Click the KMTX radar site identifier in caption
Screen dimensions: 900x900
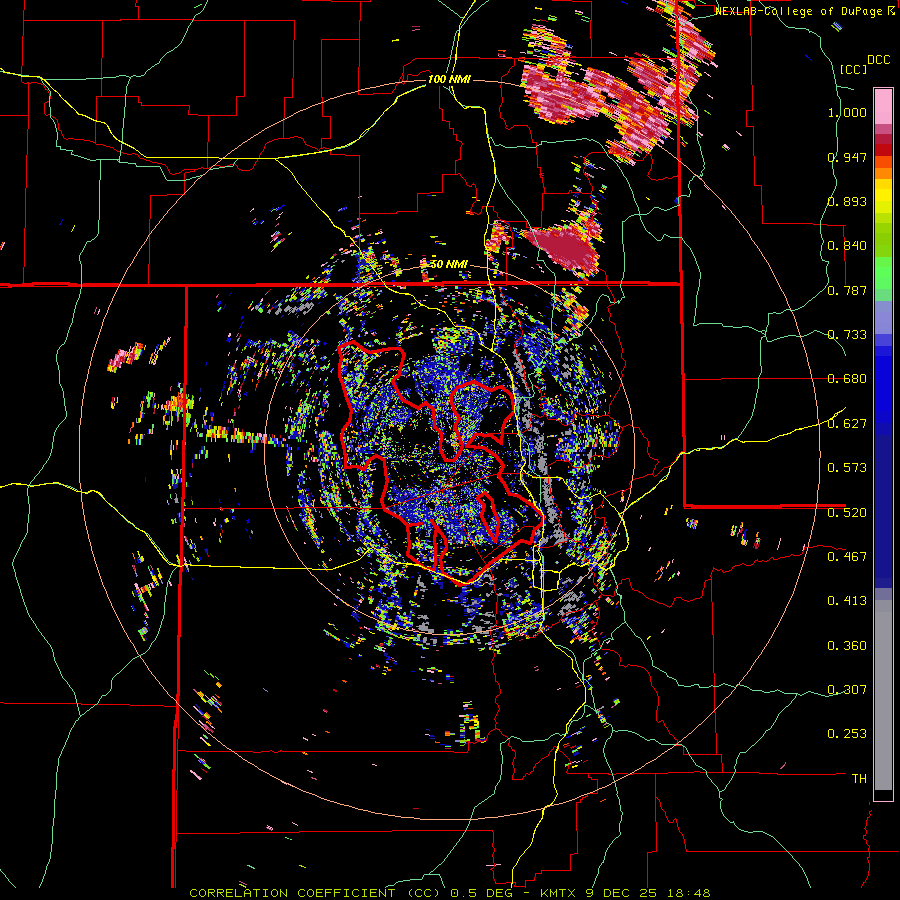click(559, 893)
